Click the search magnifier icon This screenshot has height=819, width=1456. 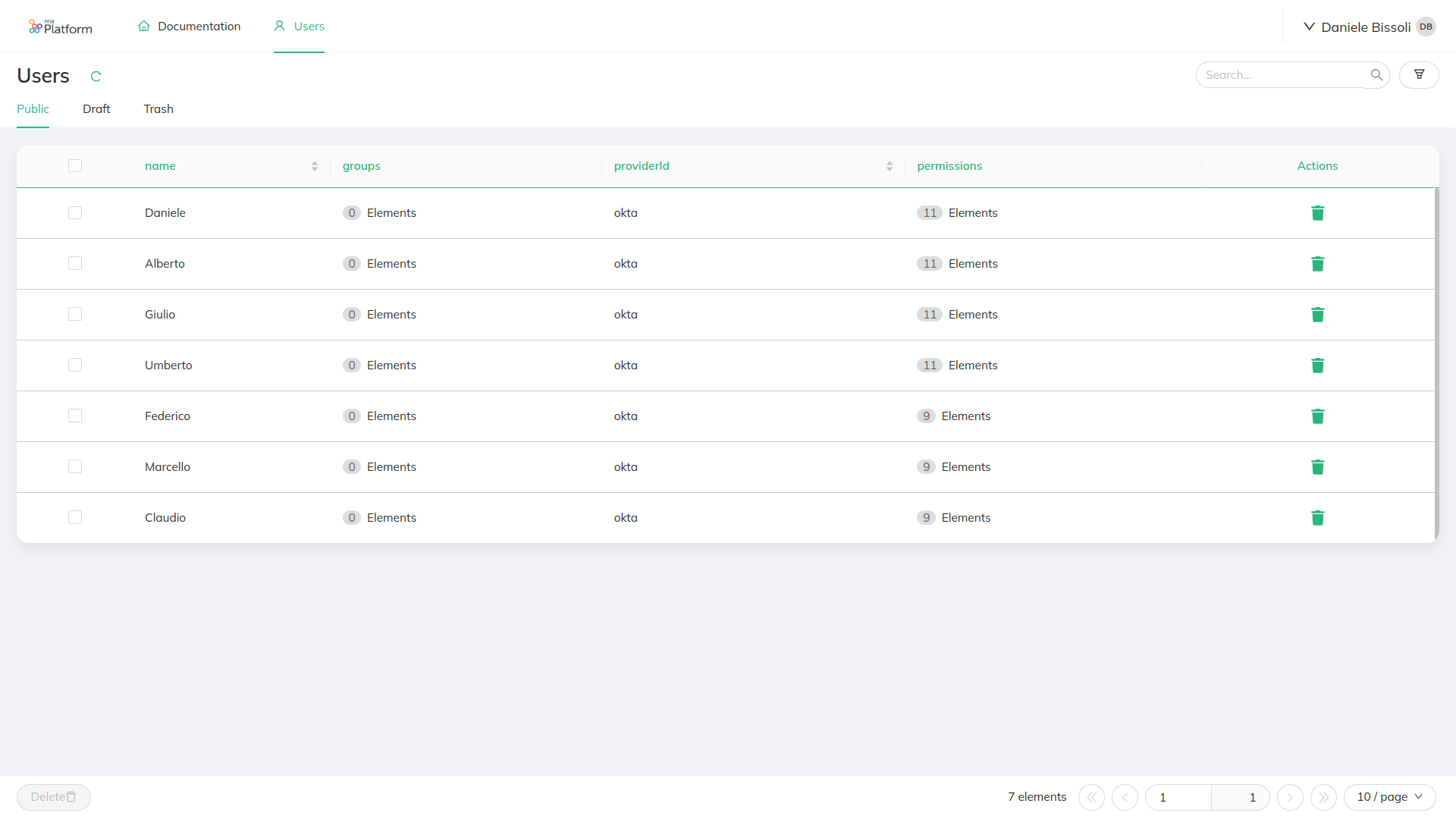[x=1376, y=74]
